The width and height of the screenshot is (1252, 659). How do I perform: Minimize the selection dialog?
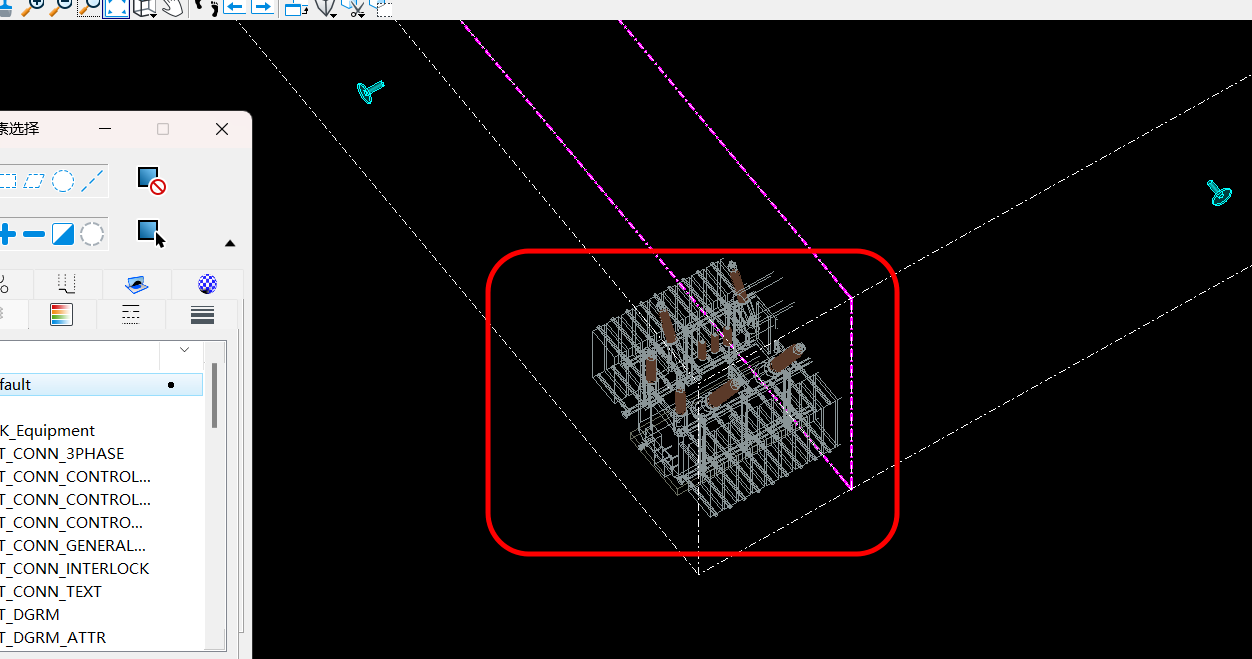pos(105,129)
